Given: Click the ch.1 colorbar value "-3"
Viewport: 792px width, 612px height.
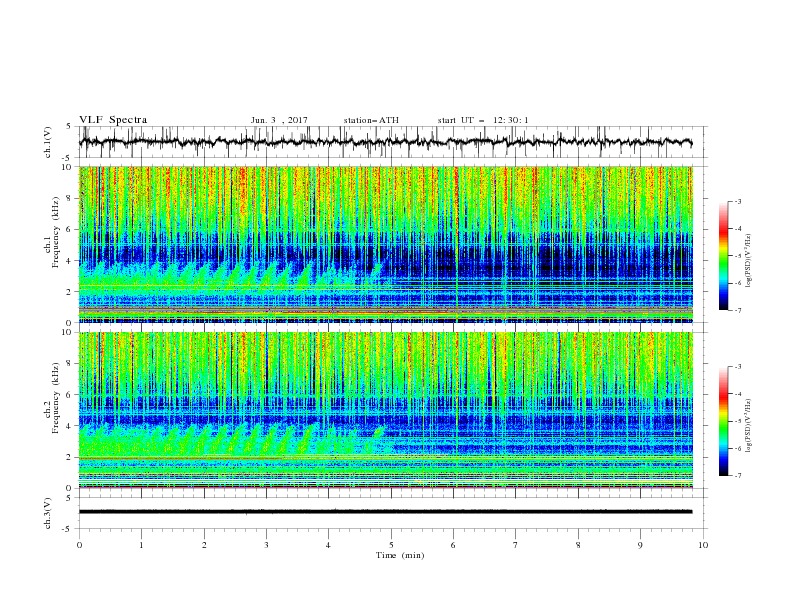Looking at the screenshot, I should 738,202.
